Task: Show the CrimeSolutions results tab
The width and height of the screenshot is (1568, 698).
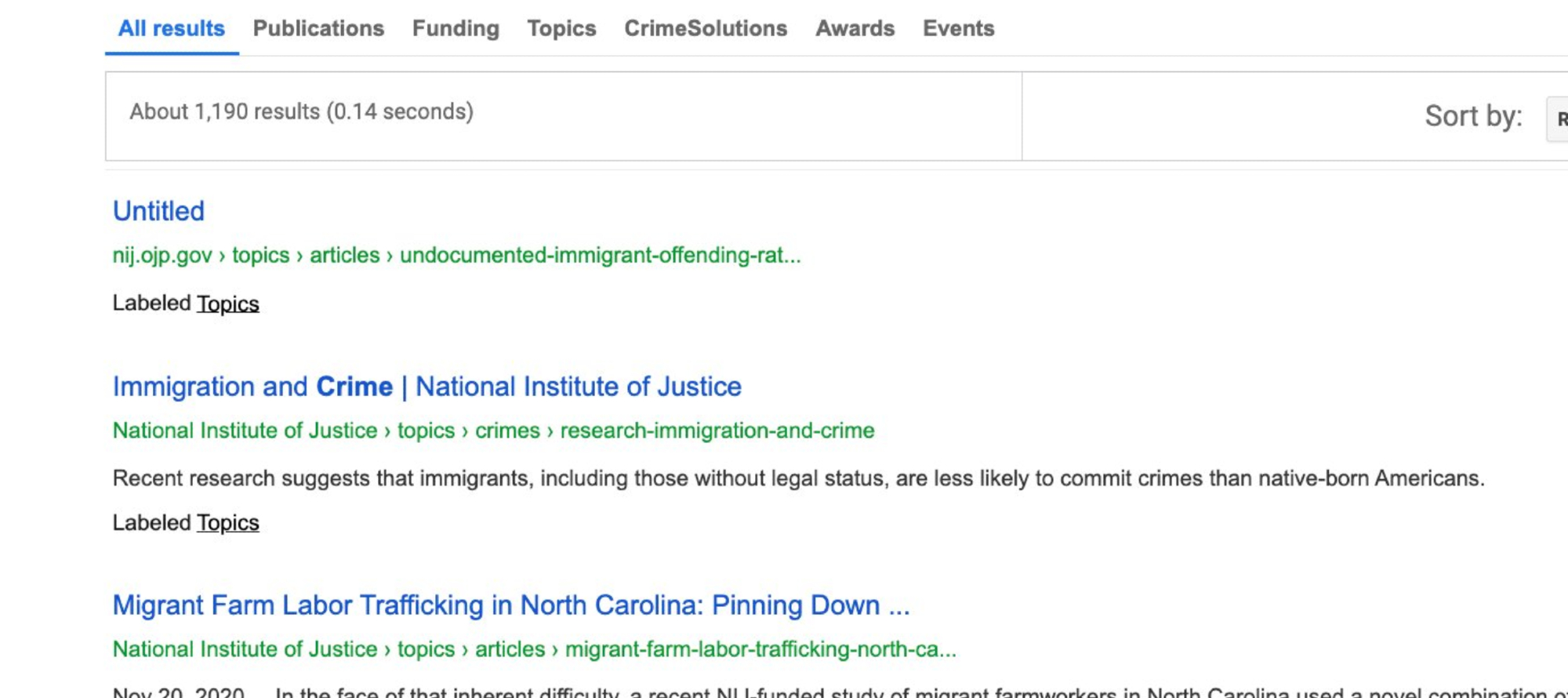Action: (705, 28)
